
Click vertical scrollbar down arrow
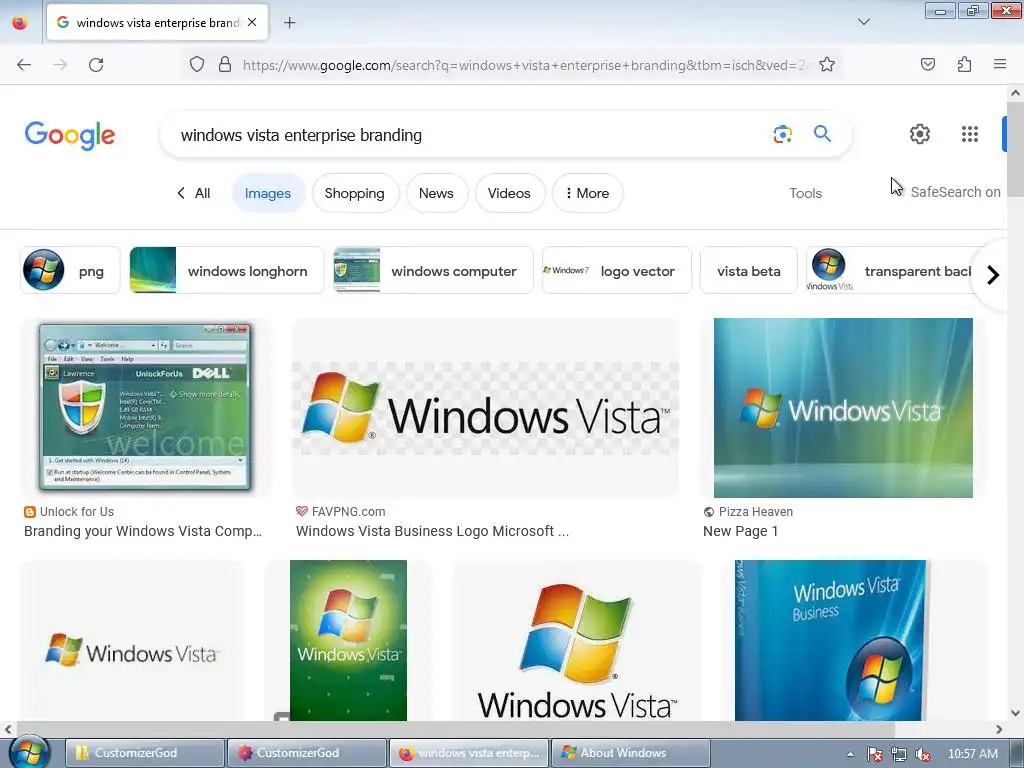(x=1015, y=713)
